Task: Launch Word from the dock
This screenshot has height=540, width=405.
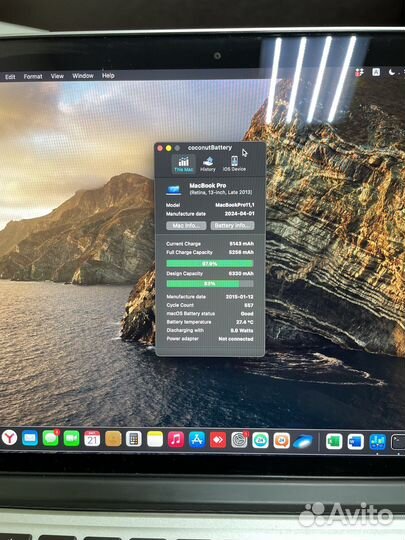Action: click(x=355, y=442)
